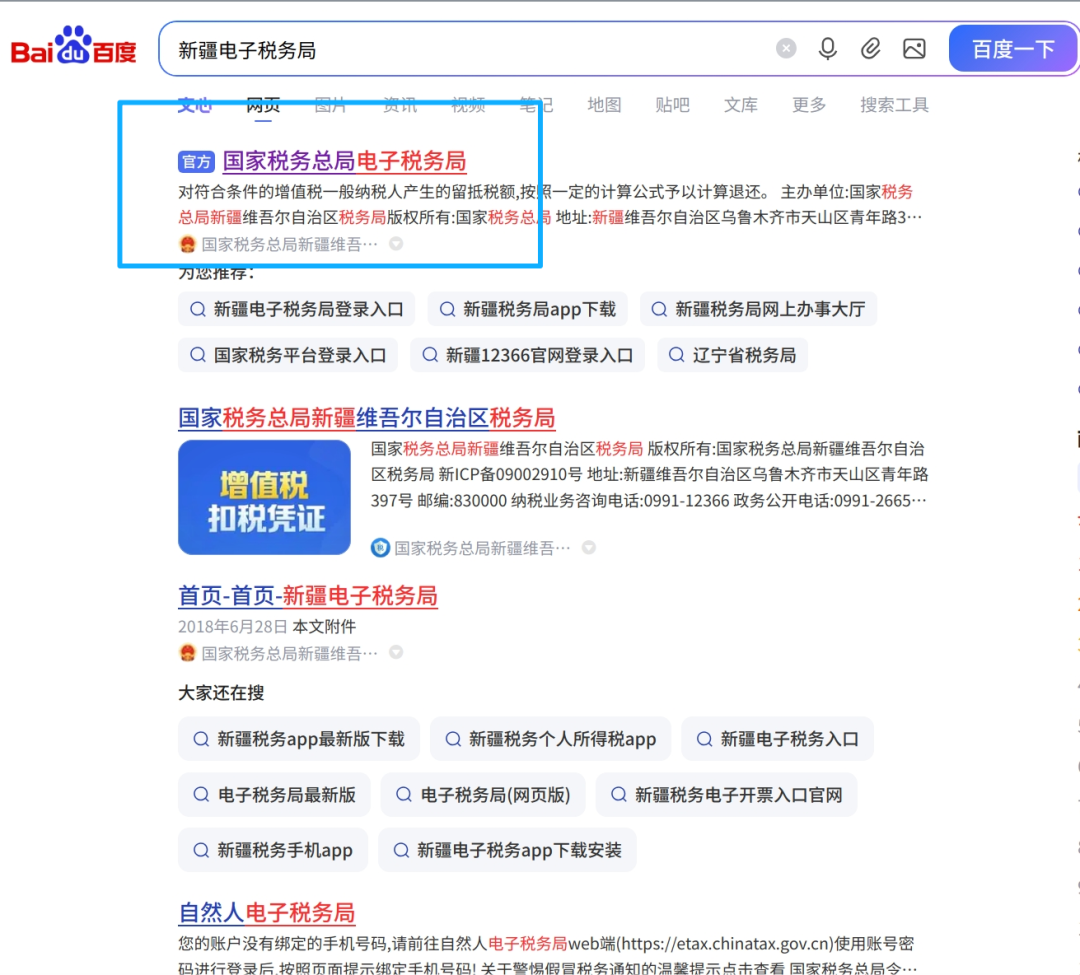The image size is (1080, 975).
Task: Click the 官方 badge on first result
Action: [x=196, y=162]
